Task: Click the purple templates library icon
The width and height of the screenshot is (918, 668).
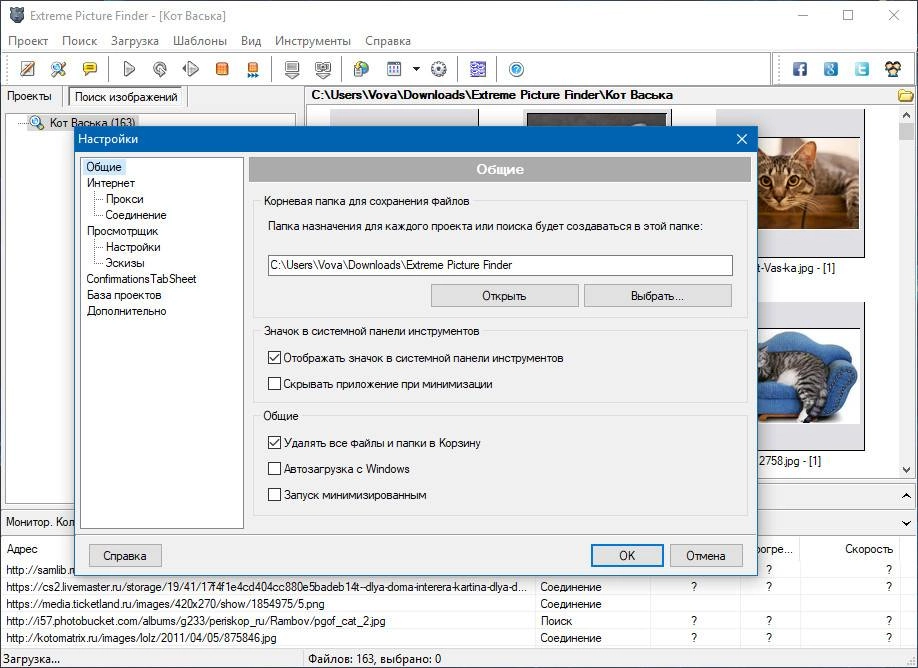Action: [478, 69]
